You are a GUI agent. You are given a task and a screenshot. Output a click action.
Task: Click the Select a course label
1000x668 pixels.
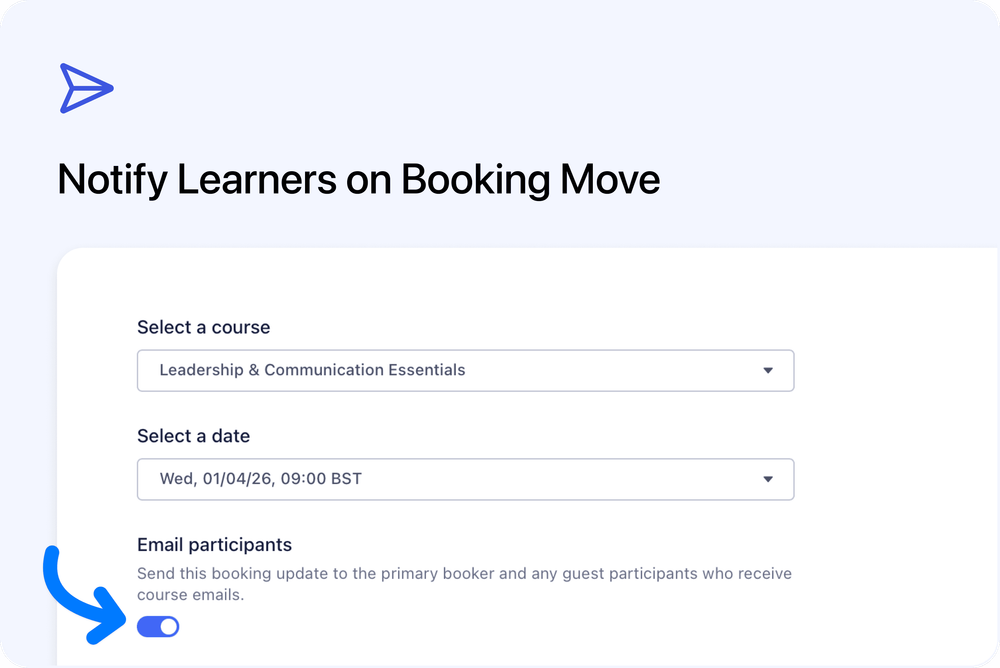[203, 327]
